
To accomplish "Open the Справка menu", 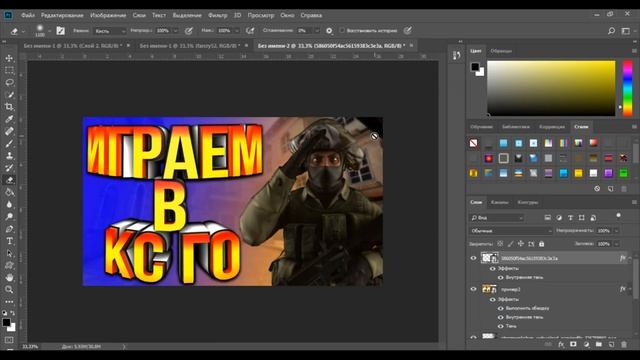I will point(311,15).
